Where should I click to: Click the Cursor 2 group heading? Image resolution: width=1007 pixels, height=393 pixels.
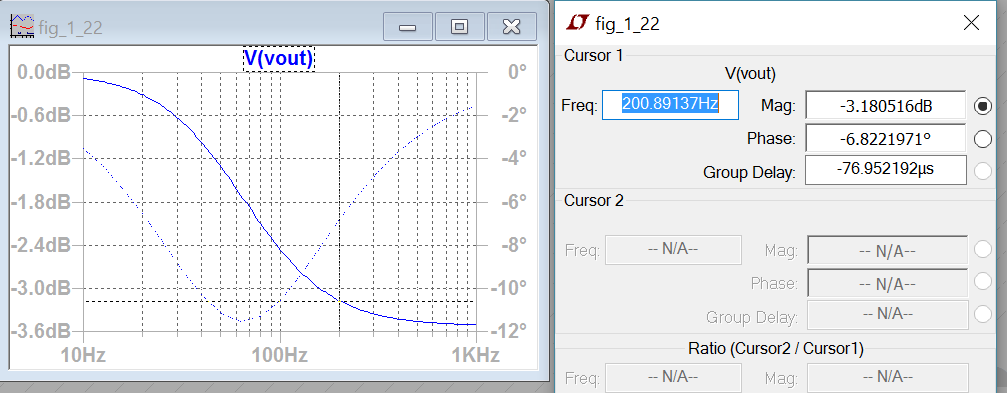593,201
